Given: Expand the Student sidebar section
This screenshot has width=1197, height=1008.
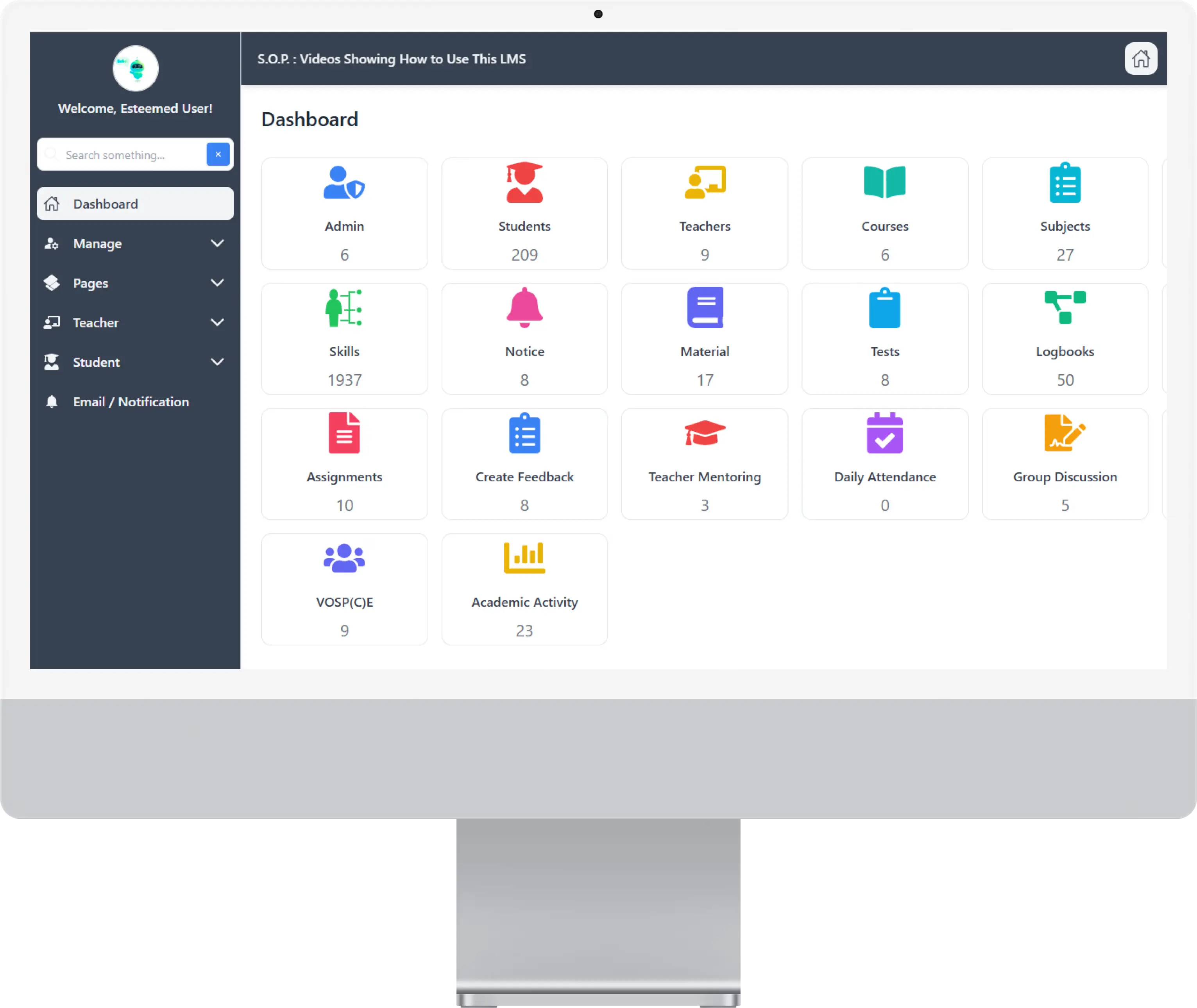Looking at the screenshot, I should click(217, 362).
